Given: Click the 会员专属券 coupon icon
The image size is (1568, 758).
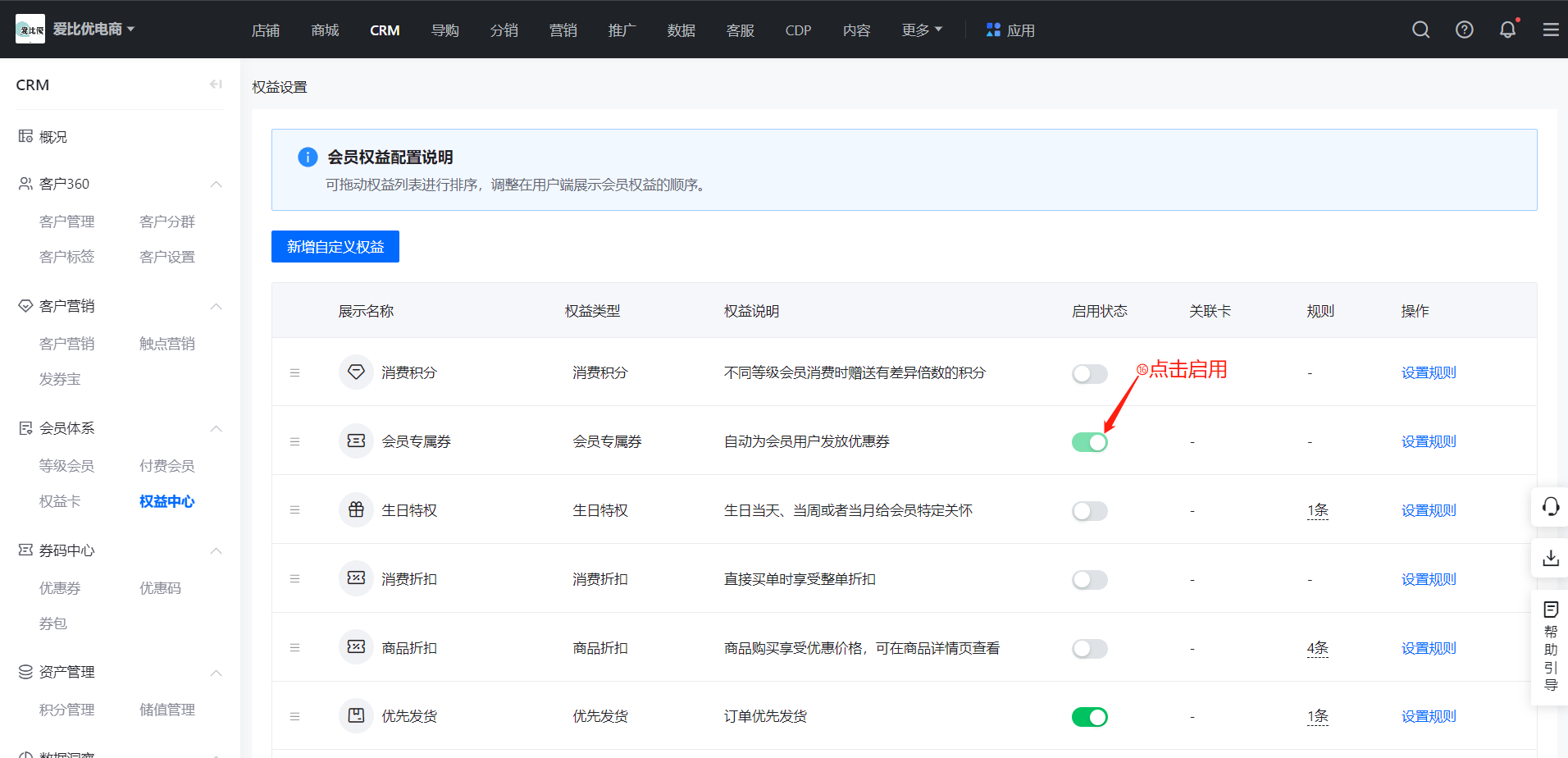Looking at the screenshot, I should [x=356, y=441].
